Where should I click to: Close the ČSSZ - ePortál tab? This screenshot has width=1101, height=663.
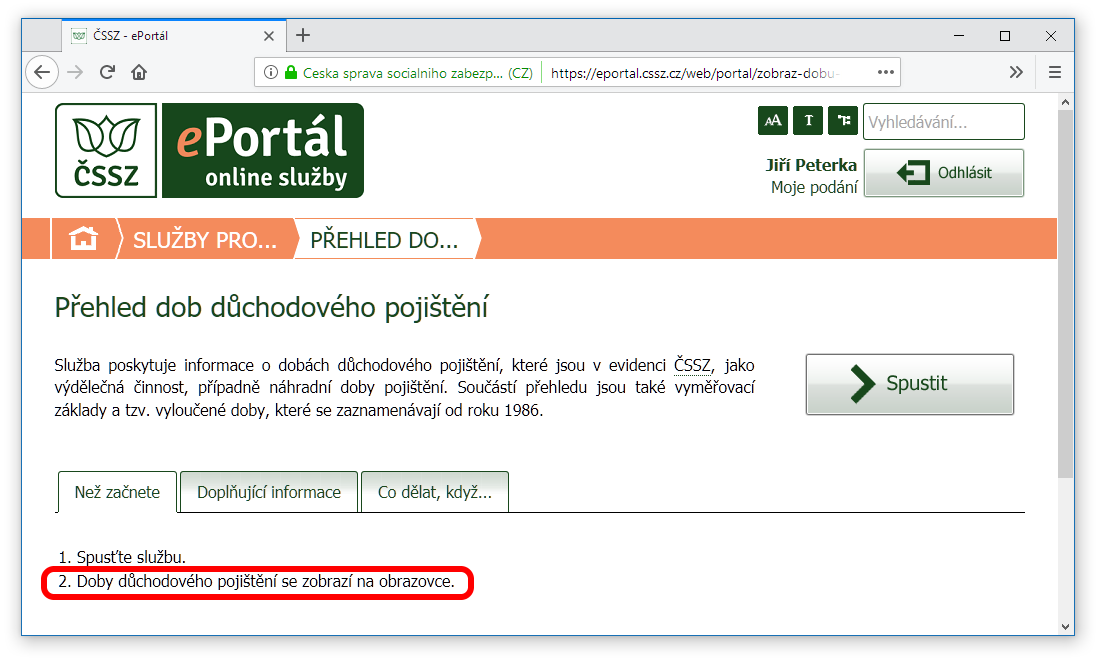[268, 36]
